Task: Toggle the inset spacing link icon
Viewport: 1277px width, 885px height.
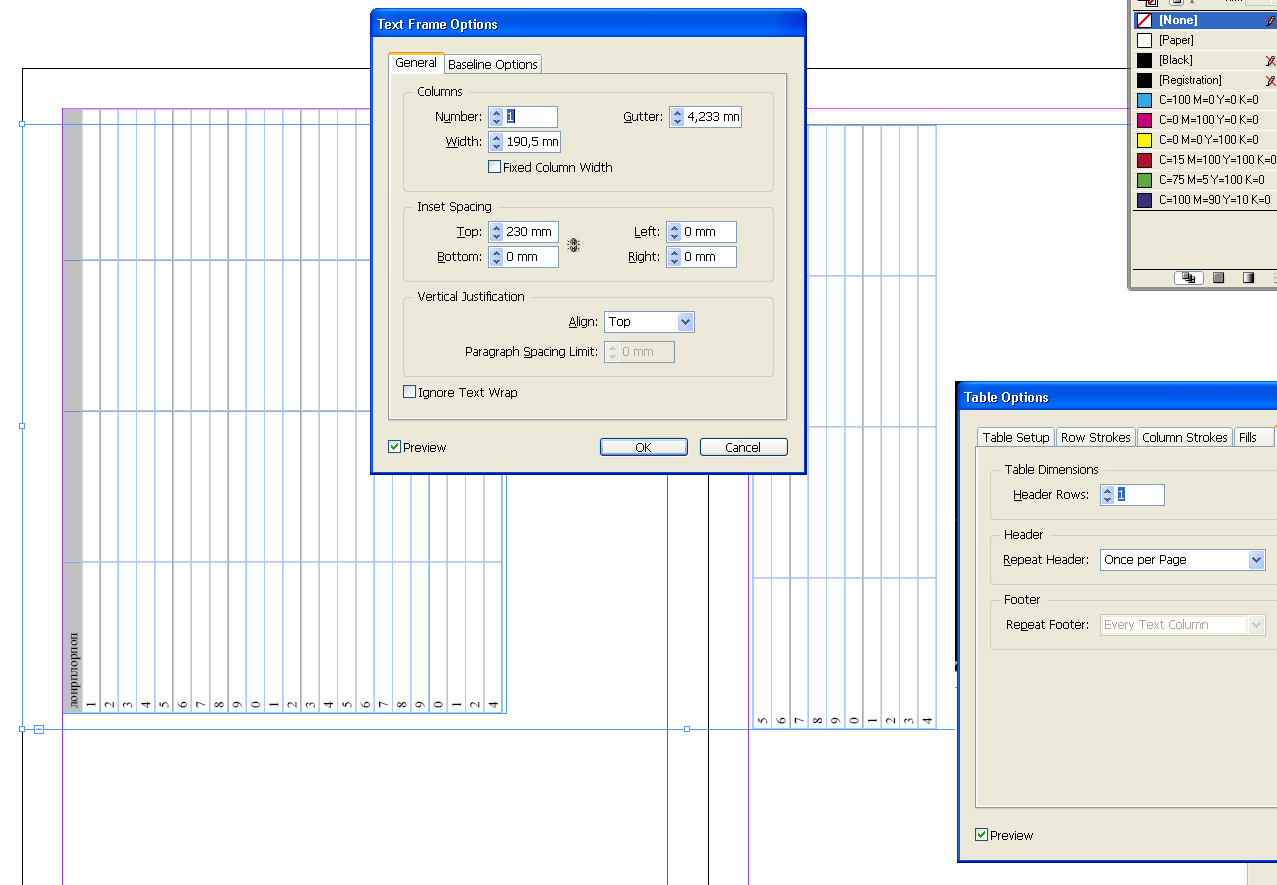Action: coord(574,245)
